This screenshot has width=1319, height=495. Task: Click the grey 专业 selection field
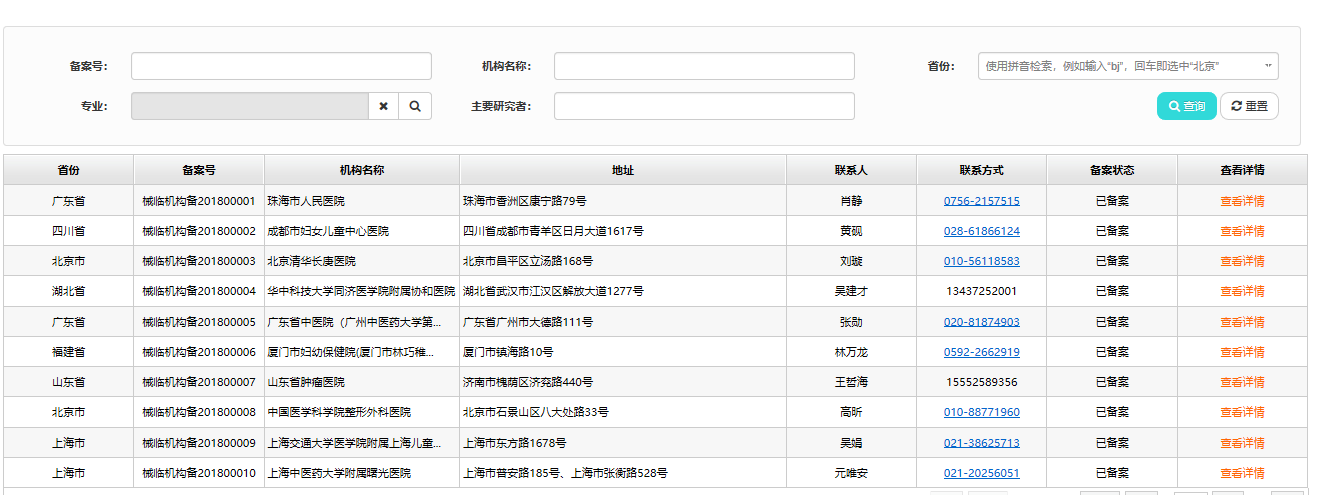tap(249, 106)
